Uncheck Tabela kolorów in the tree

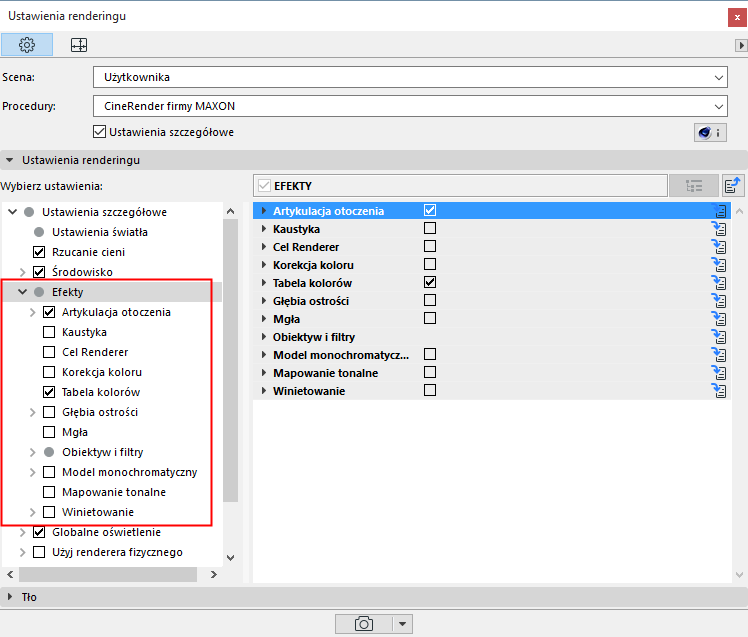point(49,392)
